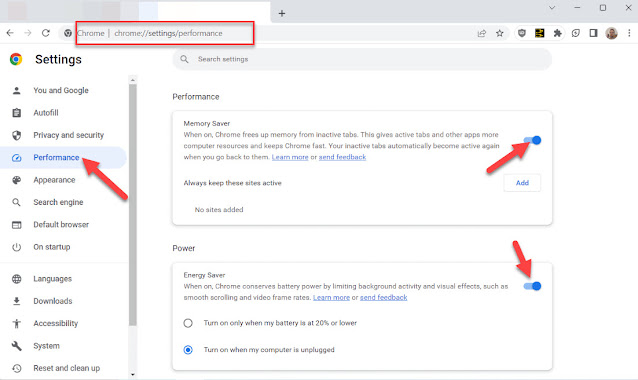Click the Search settings field
This screenshot has height=380, width=638.
pyautogui.click(x=362, y=59)
